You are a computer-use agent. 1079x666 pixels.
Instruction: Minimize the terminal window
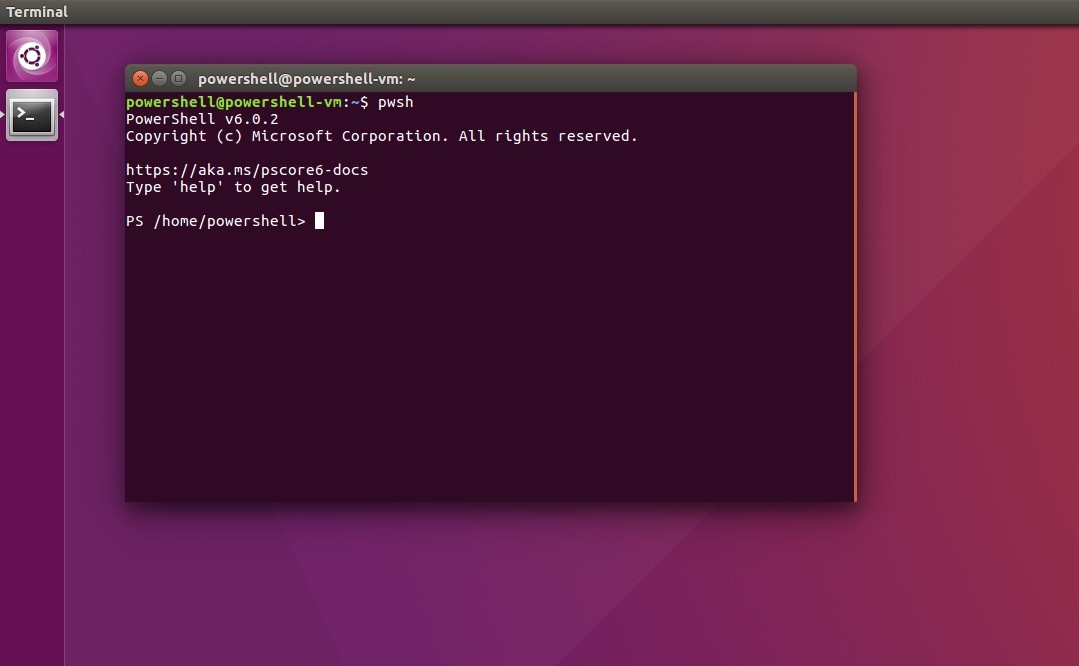click(159, 78)
